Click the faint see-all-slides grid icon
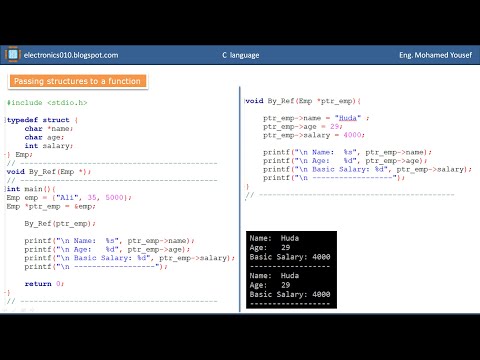 [x=23, y=310]
